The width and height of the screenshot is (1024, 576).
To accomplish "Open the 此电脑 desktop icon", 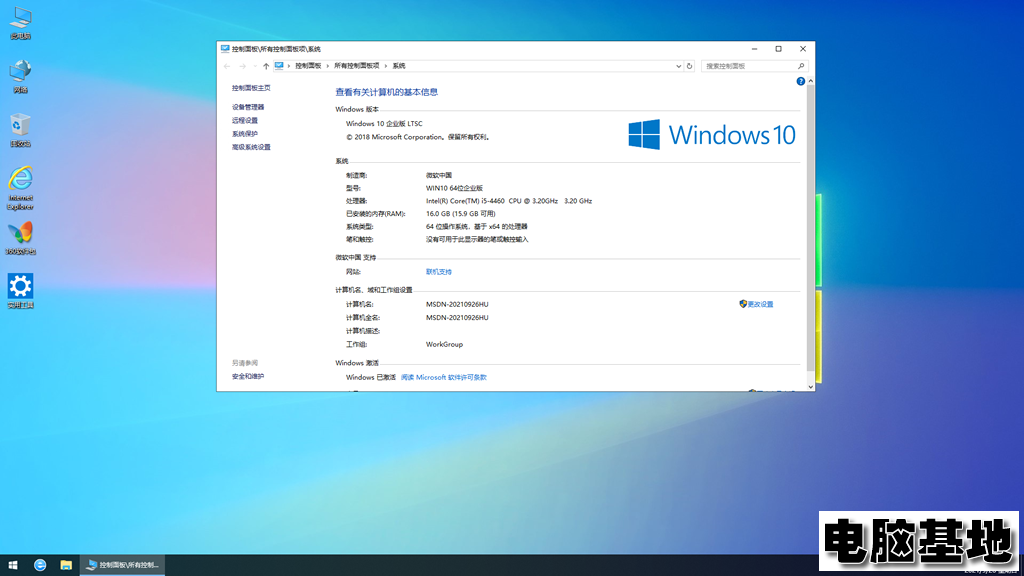I will (20, 22).
